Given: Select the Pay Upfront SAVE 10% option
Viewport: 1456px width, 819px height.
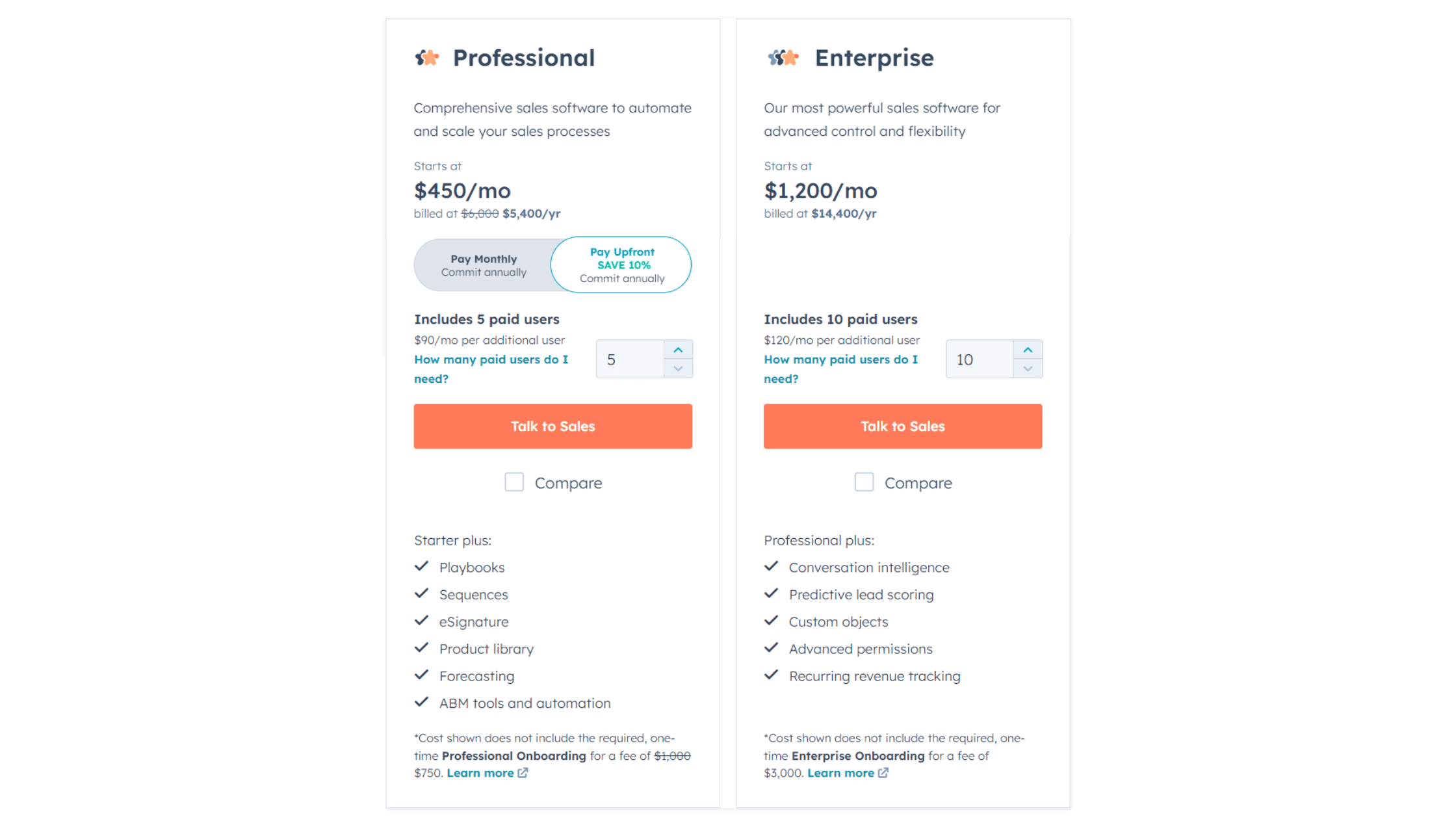Looking at the screenshot, I should [x=622, y=265].
